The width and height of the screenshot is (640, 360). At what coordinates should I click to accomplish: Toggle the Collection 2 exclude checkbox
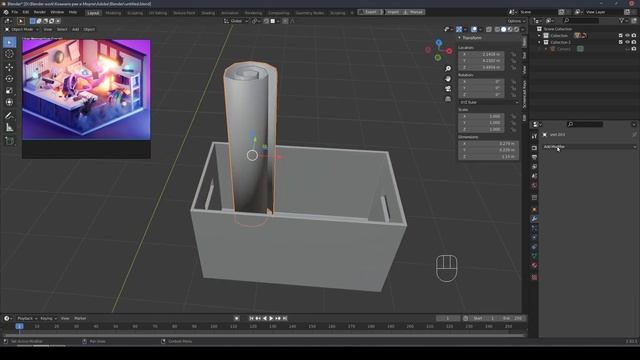click(621, 42)
